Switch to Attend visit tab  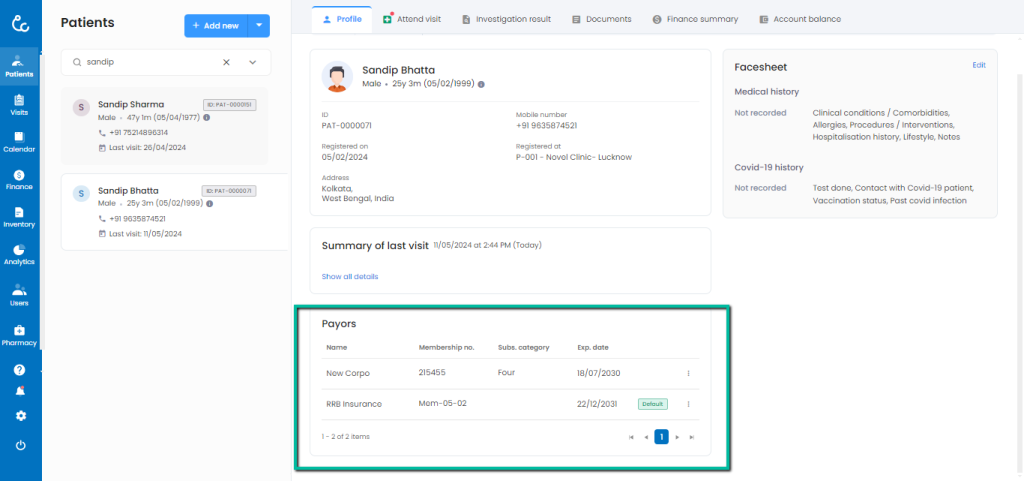(412, 19)
